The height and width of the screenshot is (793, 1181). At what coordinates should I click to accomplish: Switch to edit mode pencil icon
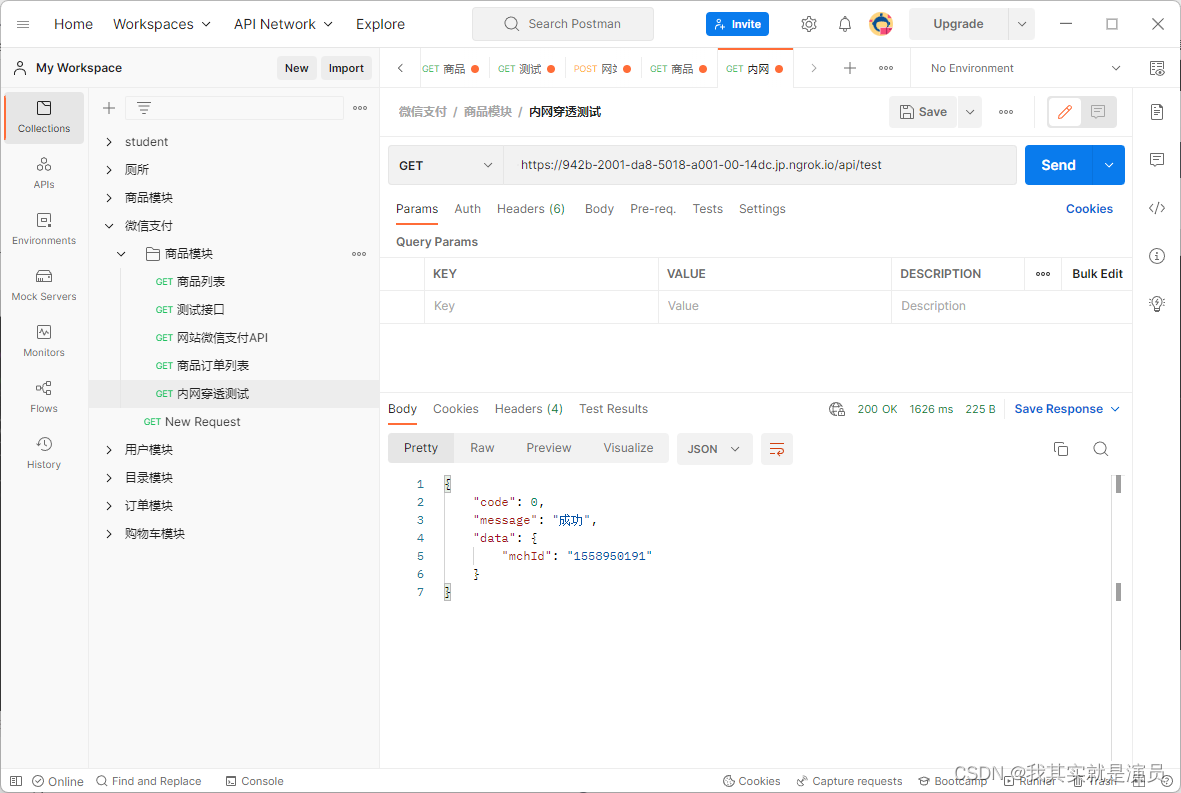pos(1064,112)
